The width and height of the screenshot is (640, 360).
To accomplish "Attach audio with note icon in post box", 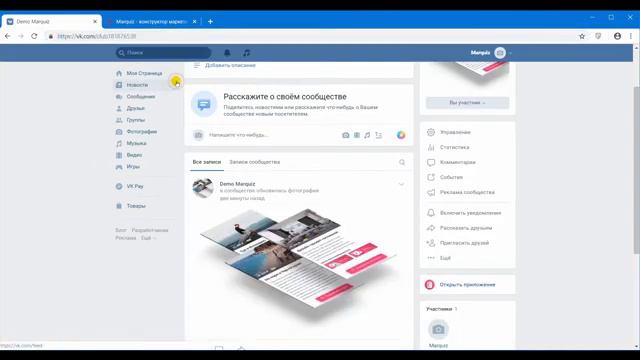I will (367, 135).
